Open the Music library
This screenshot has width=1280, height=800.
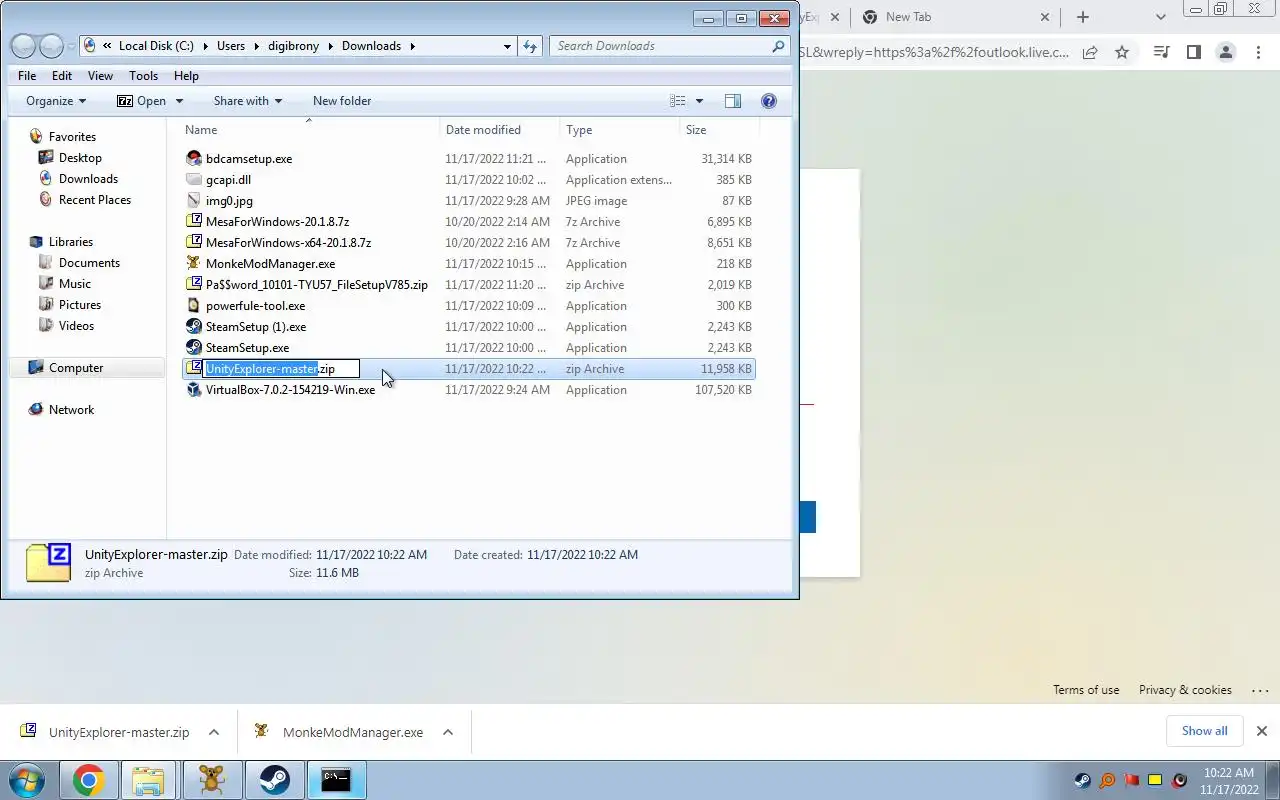point(75,284)
